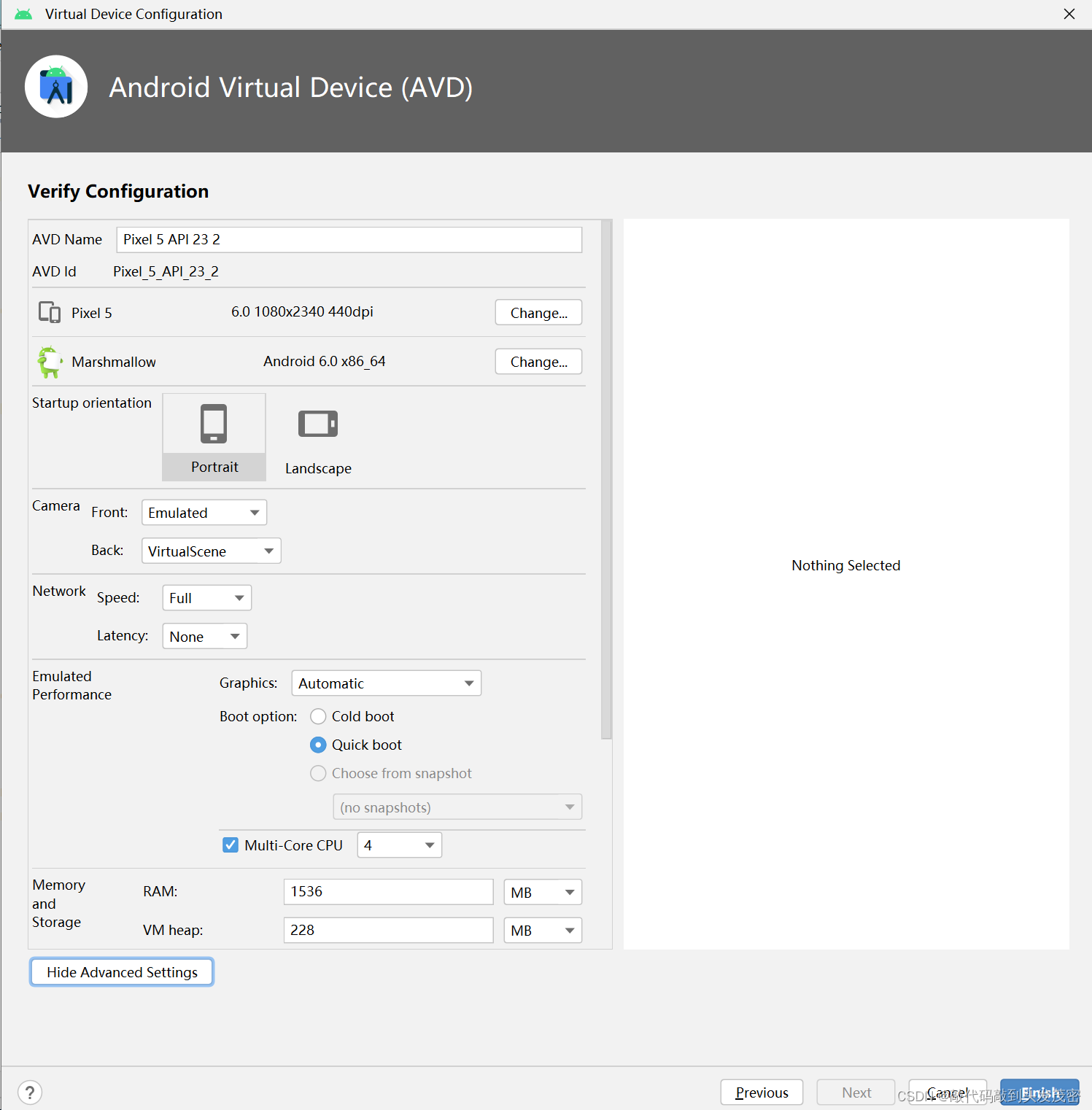Viewport: 1092px width, 1110px height.
Task: Click the Marshmallow Android icon
Action: click(x=50, y=362)
